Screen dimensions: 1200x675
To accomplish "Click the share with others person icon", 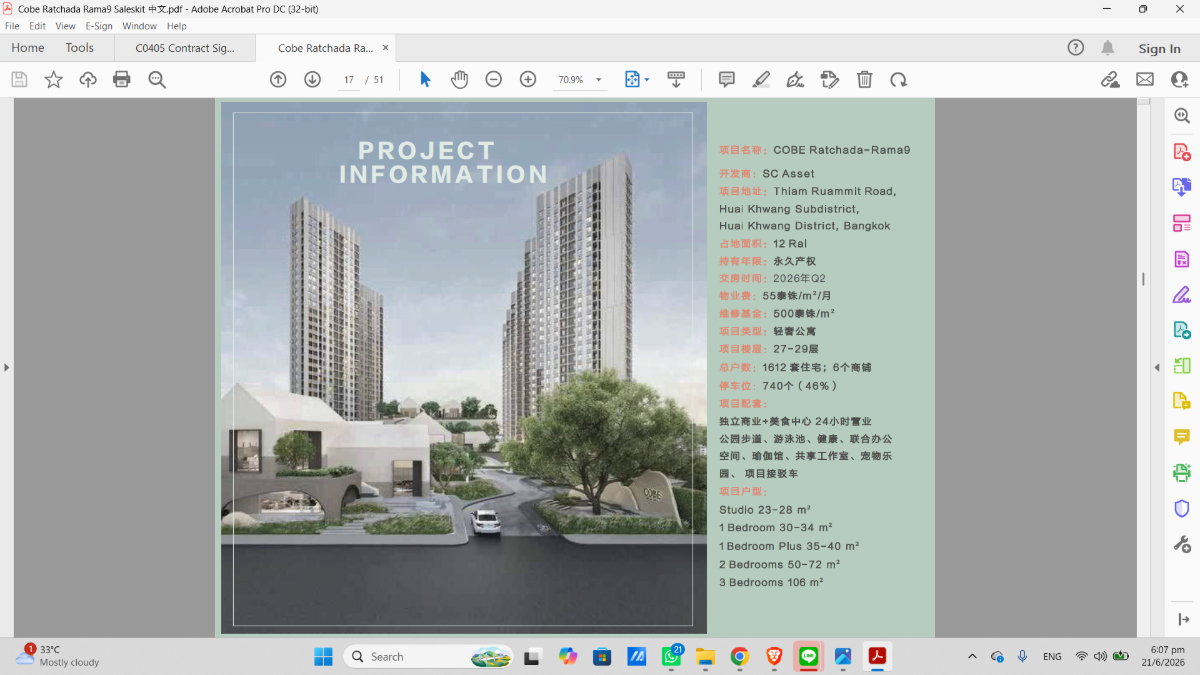I will click(x=1179, y=80).
